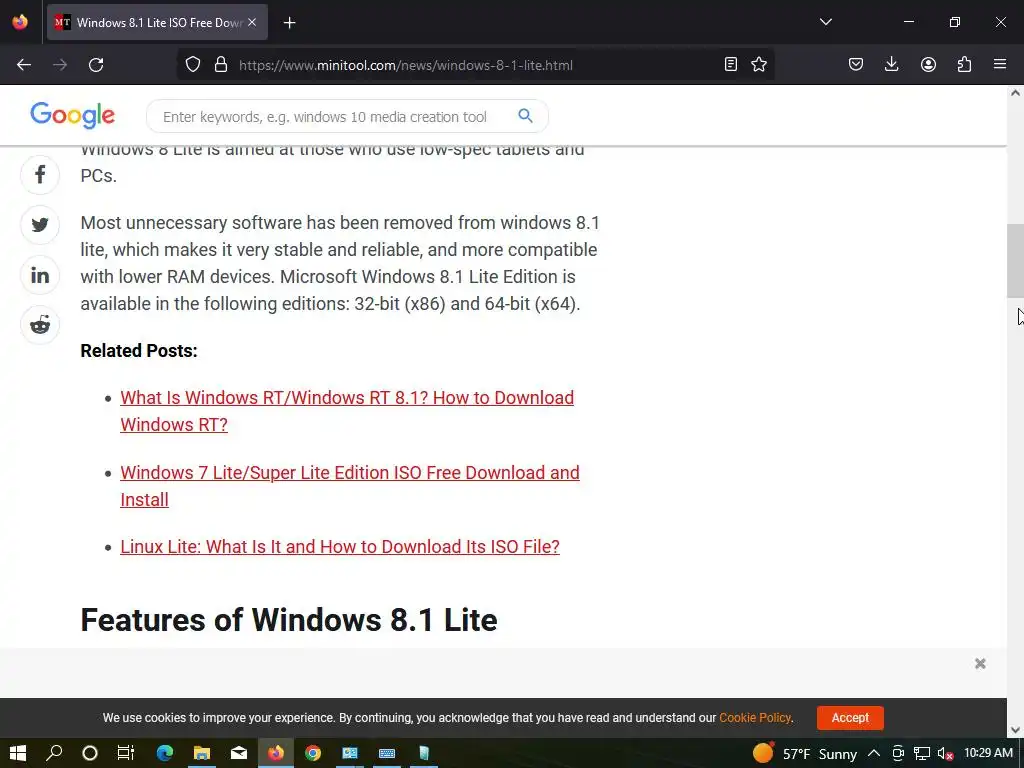The width and height of the screenshot is (1024, 768).
Task: Launch Microsoft Edge from the taskbar
Action: (165, 753)
